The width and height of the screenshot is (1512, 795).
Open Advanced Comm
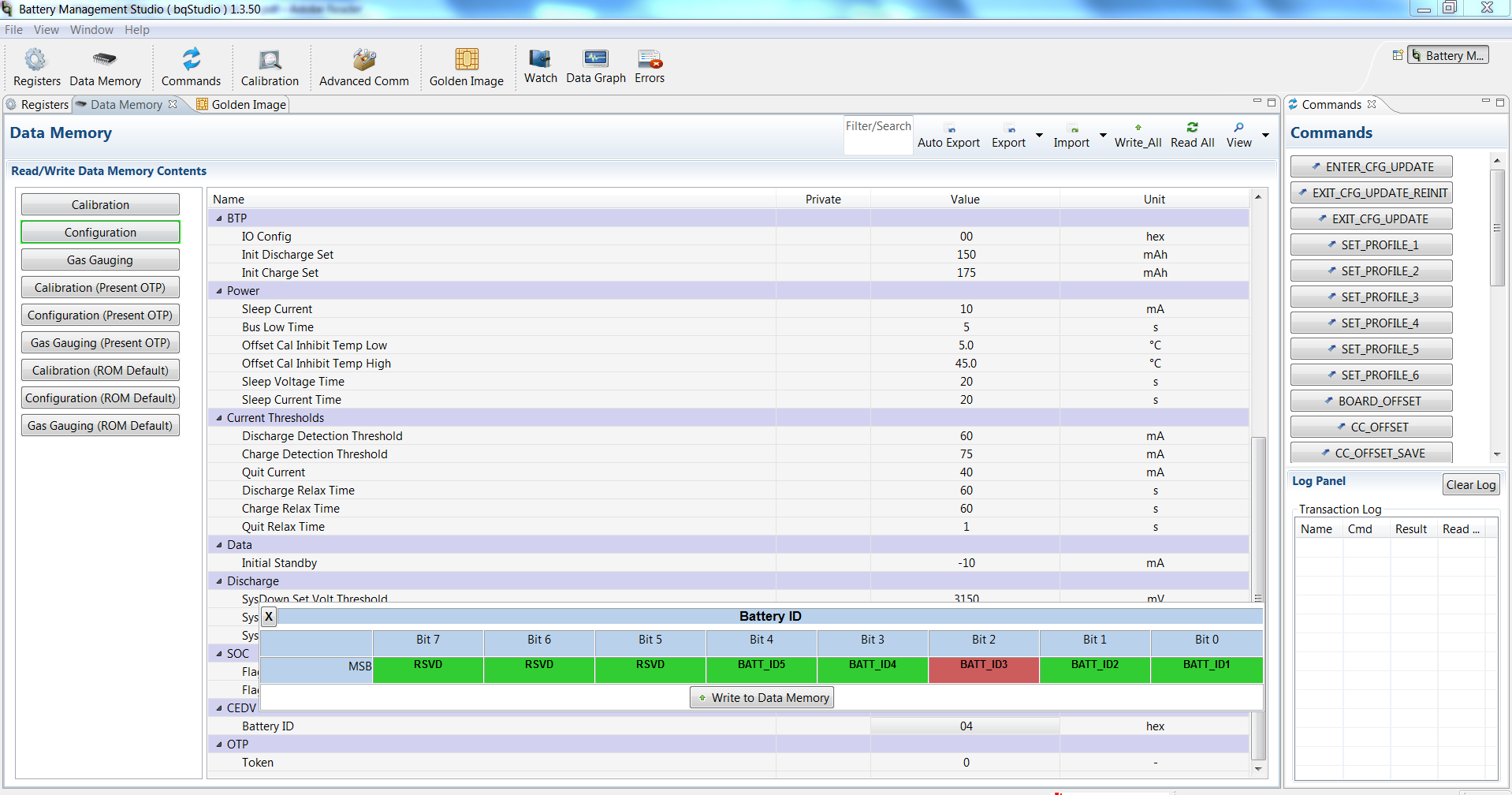363,67
